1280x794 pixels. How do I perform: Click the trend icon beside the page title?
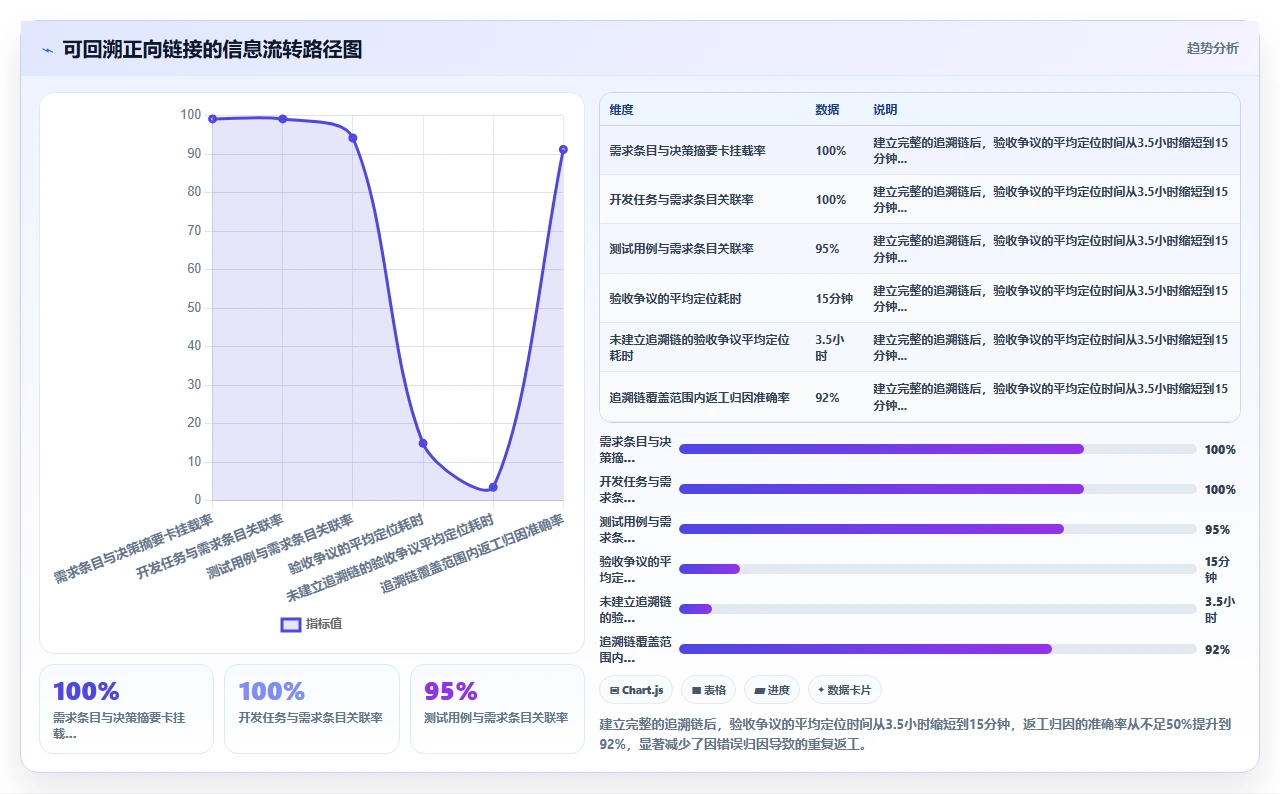[x=47, y=49]
